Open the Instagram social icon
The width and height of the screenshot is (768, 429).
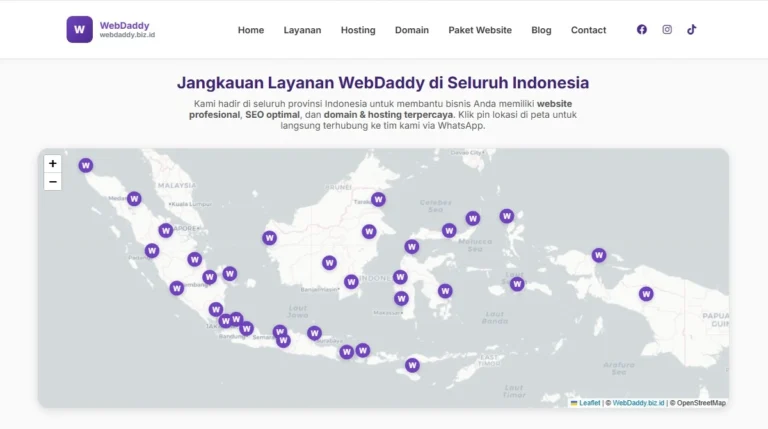pos(667,30)
